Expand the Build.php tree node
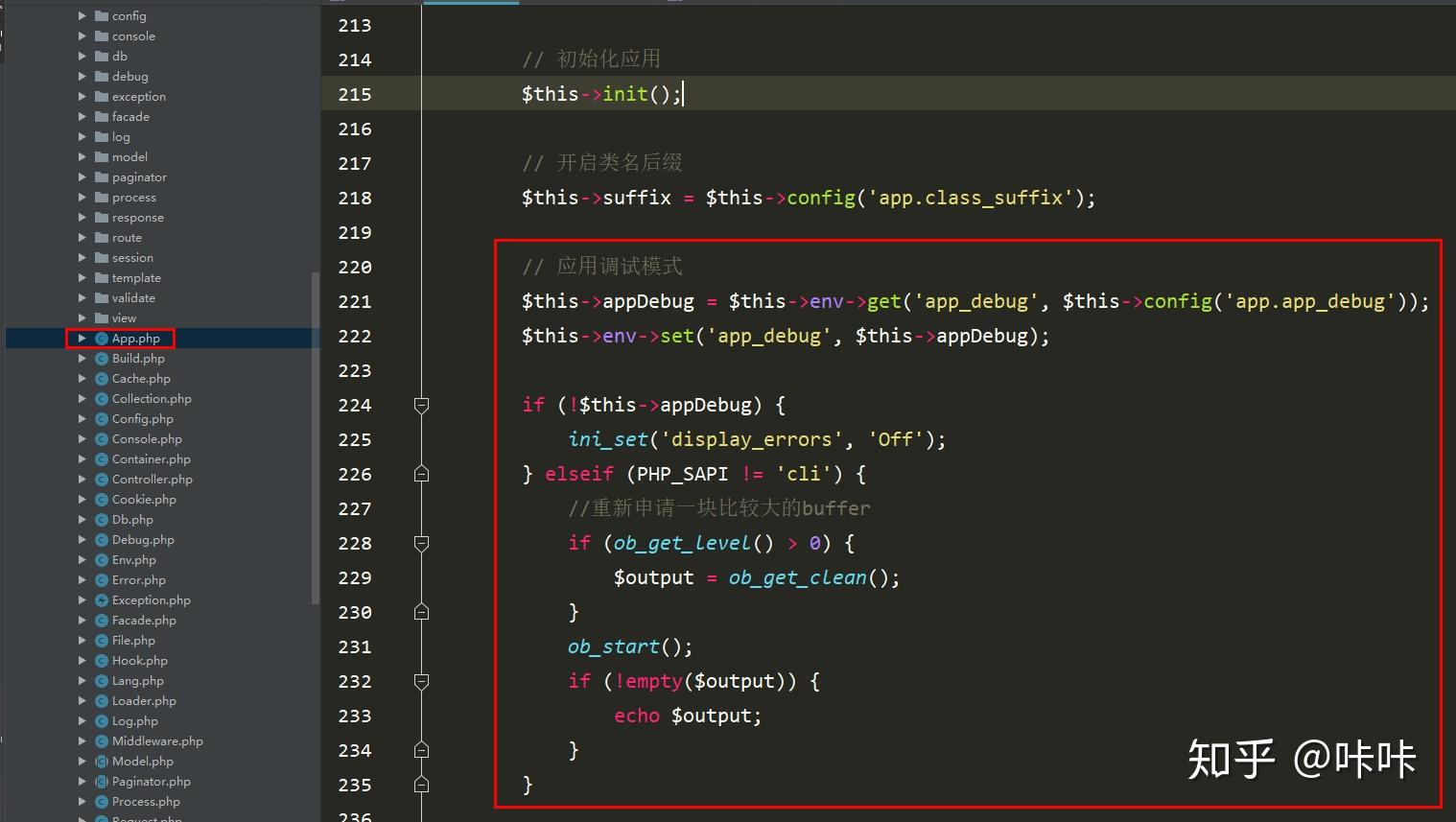Viewport: 1456px width, 822px height. pyautogui.click(x=82, y=358)
